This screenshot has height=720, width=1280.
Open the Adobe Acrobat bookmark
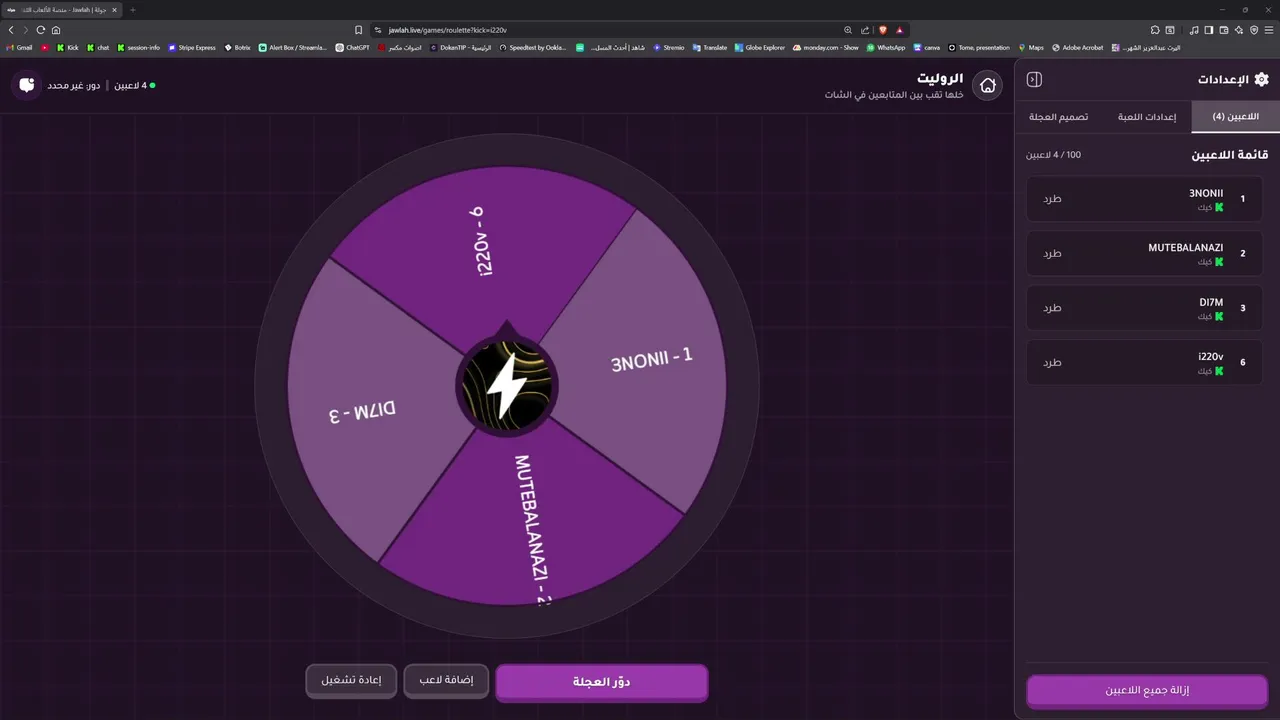[x=1078, y=47]
